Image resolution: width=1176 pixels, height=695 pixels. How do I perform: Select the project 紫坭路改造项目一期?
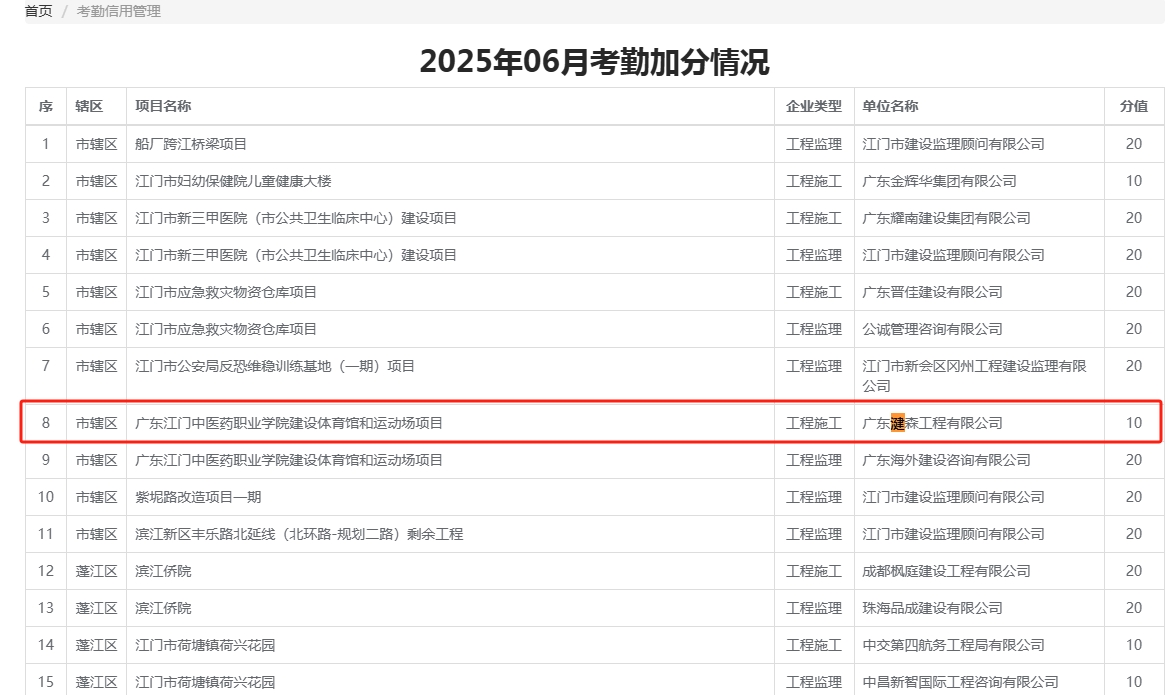(x=198, y=497)
